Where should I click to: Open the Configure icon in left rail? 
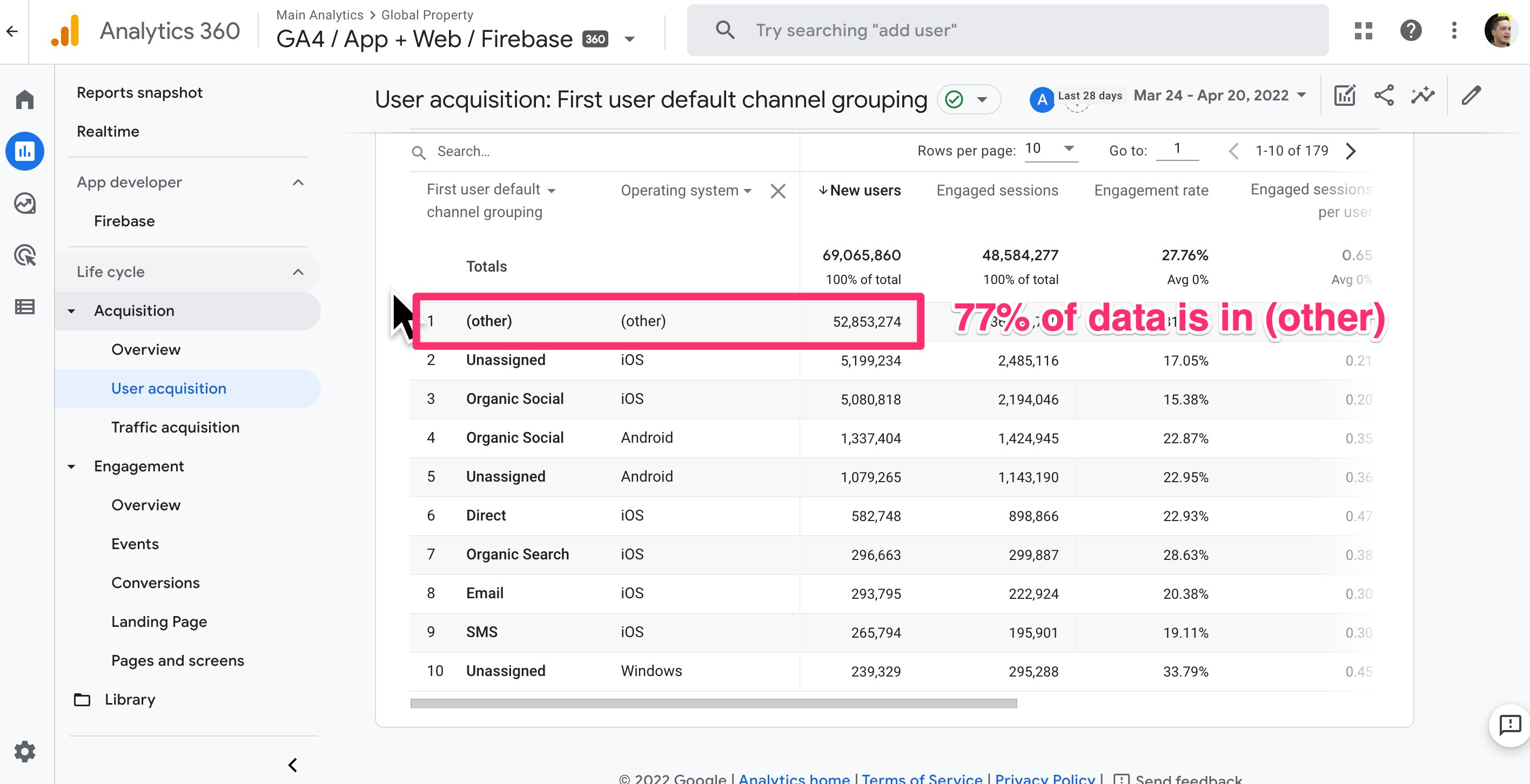coord(24,307)
